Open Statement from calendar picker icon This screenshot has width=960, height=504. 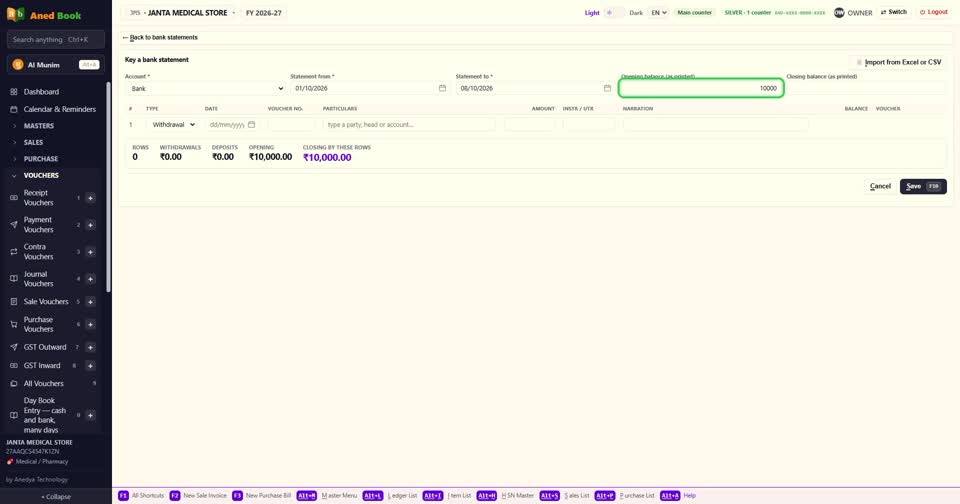[442, 88]
